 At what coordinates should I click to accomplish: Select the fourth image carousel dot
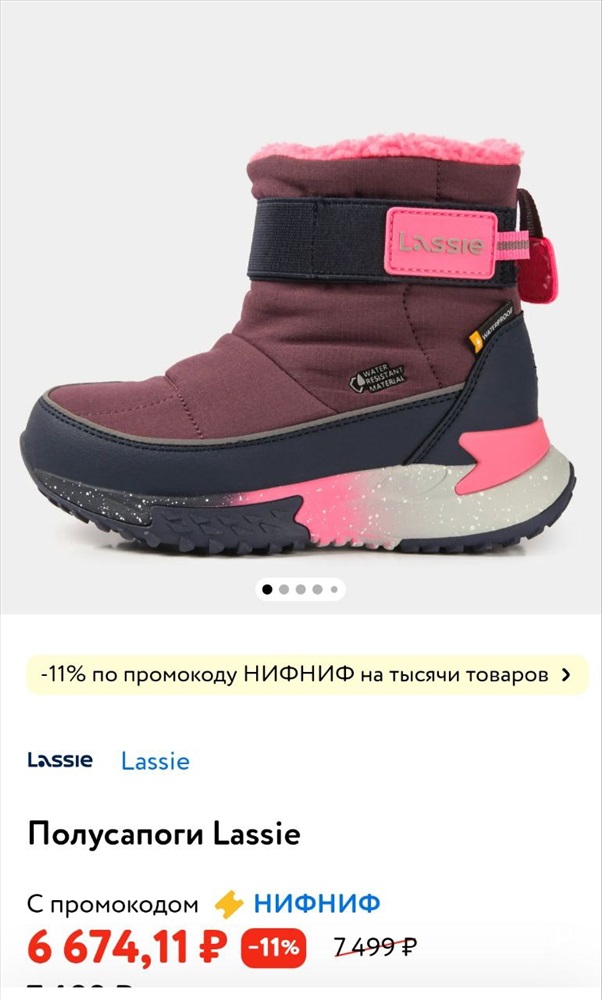point(317,589)
